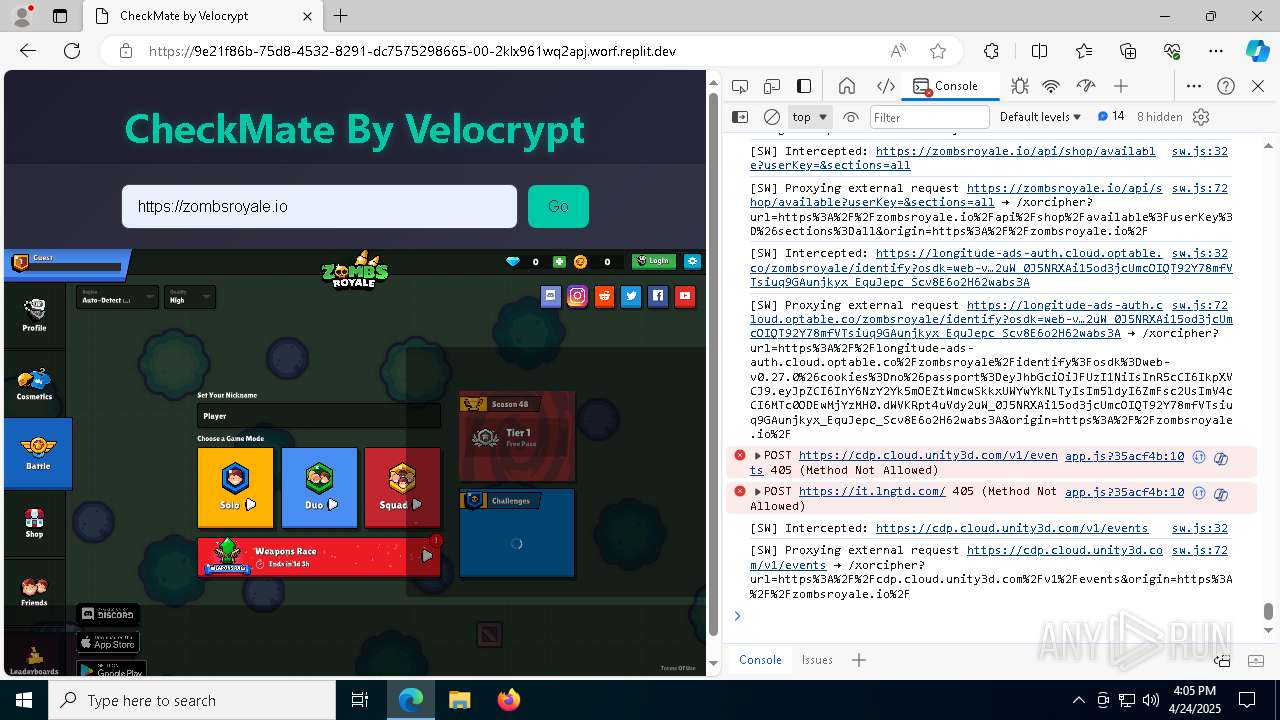Click the Twitter social icon
Image resolution: width=1280 pixels, height=720 pixels.
(630, 296)
